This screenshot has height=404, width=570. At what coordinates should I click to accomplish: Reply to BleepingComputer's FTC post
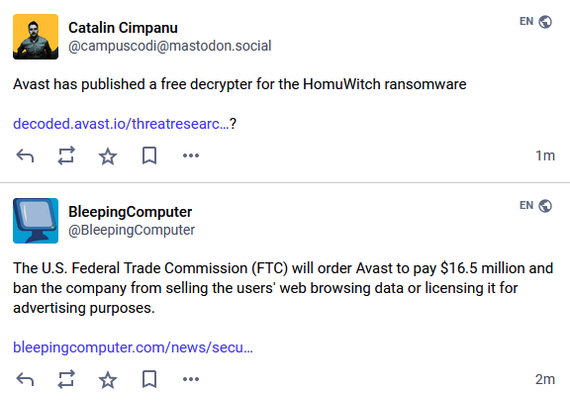click(25, 380)
